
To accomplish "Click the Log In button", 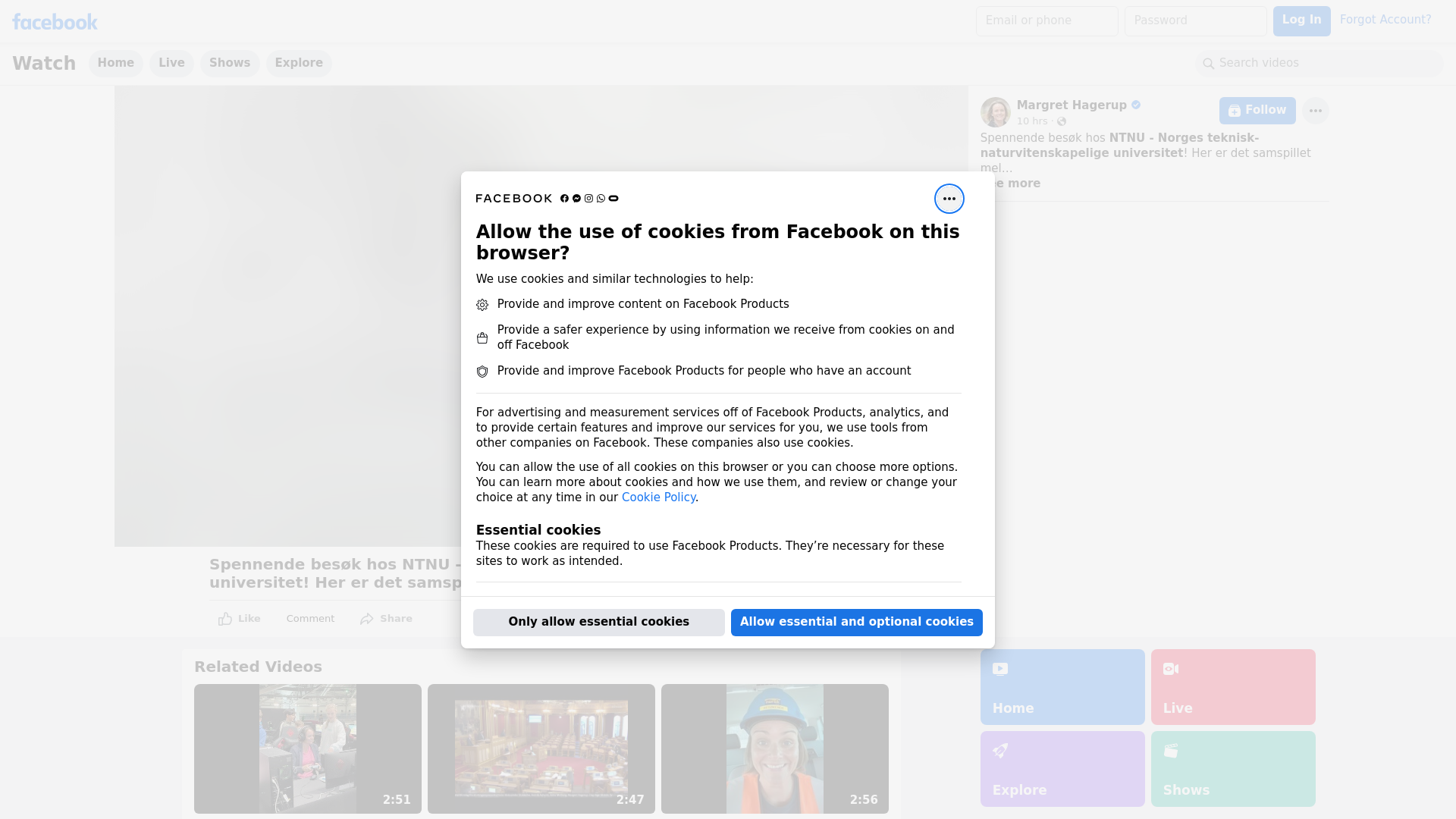I will (x=1301, y=21).
